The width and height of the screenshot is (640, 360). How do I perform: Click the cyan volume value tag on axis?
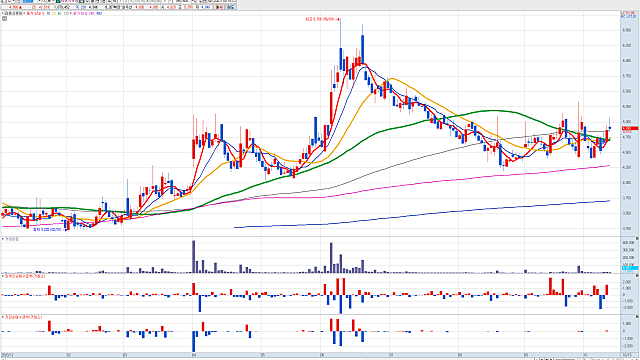(x=629, y=268)
